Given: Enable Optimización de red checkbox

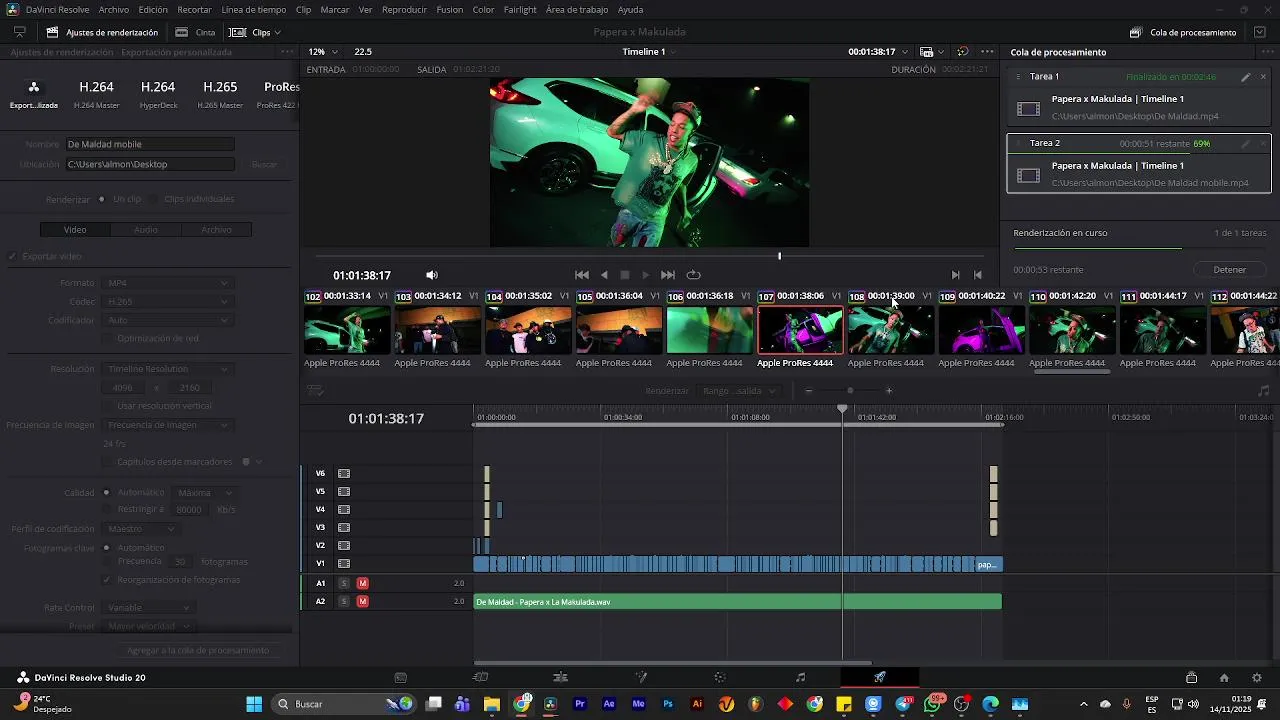Looking at the screenshot, I should [x=107, y=338].
